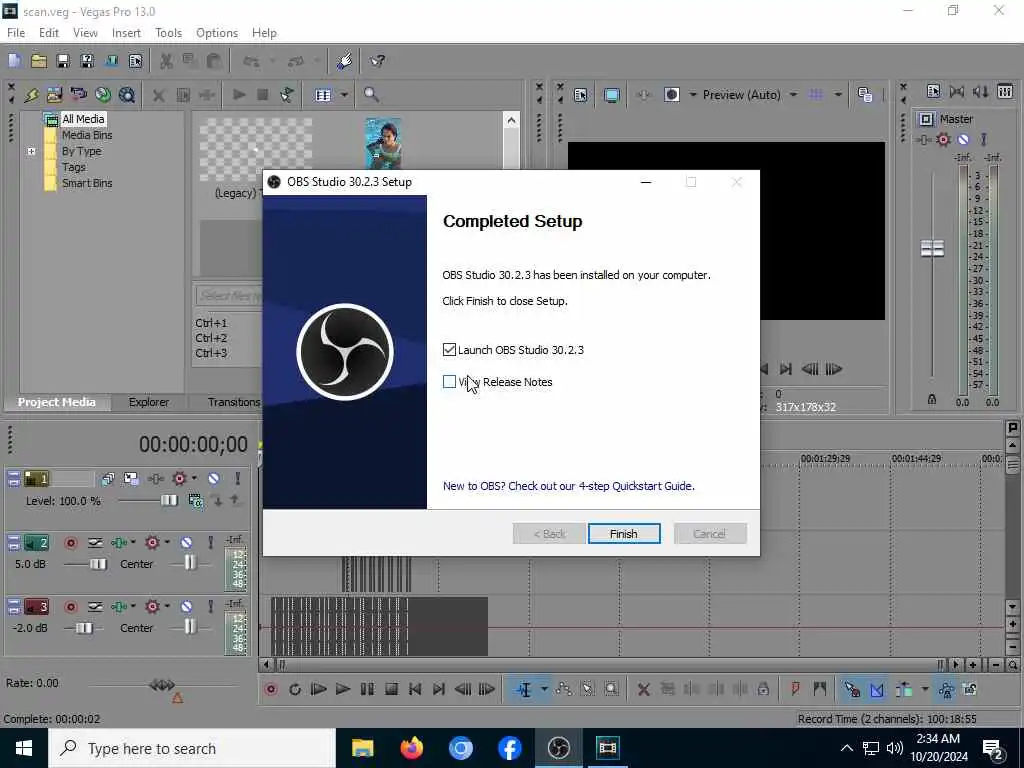Open the preview overlays grid dropdown arrow
The width and height of the screenshot is (1024, 768).
click(838, 95)
